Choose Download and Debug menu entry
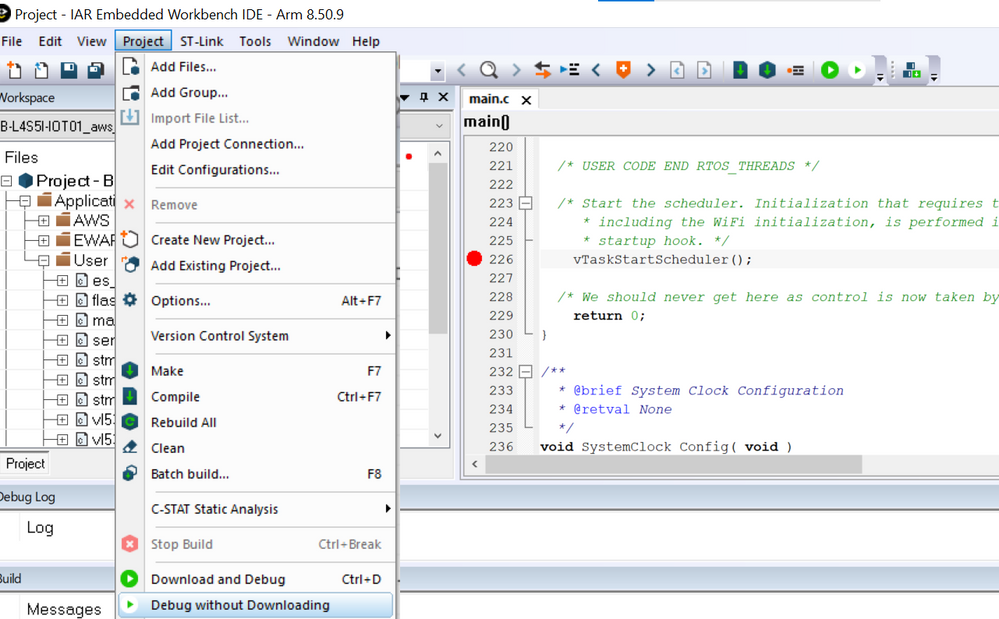Screen dimensions: 999x619 [x=256, y=579]
